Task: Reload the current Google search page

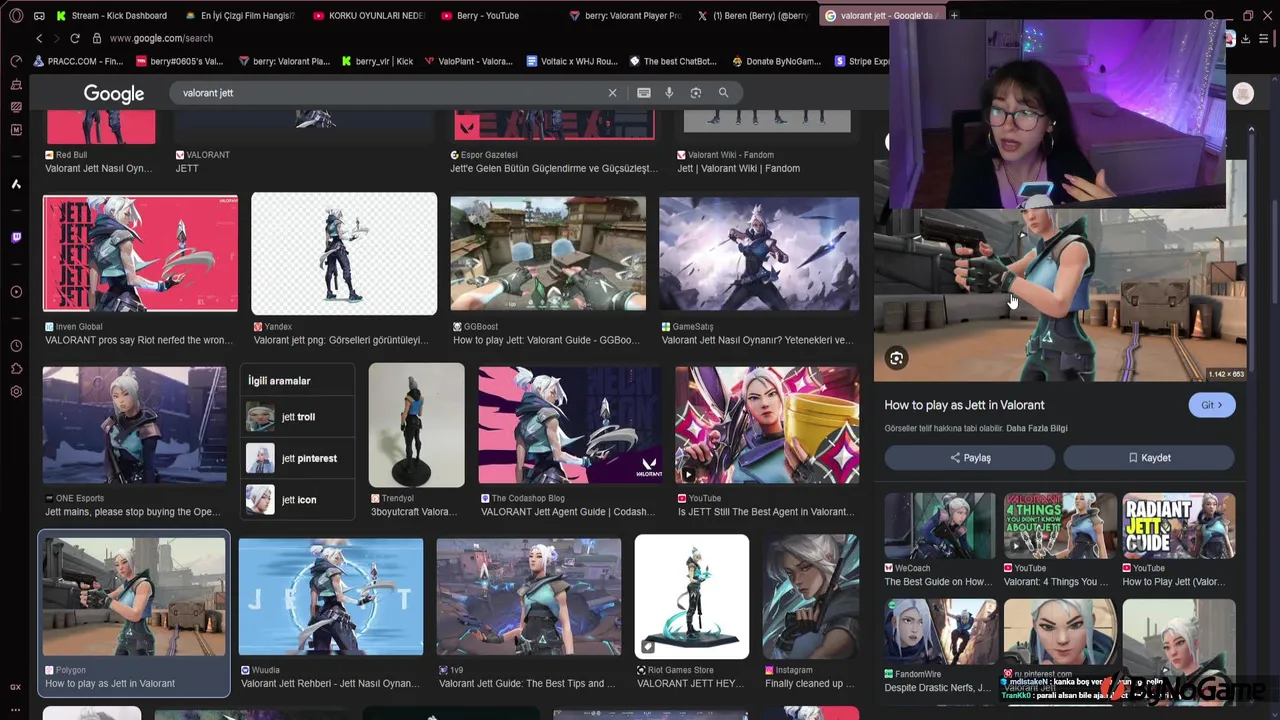Action: [x=75, y=38]
